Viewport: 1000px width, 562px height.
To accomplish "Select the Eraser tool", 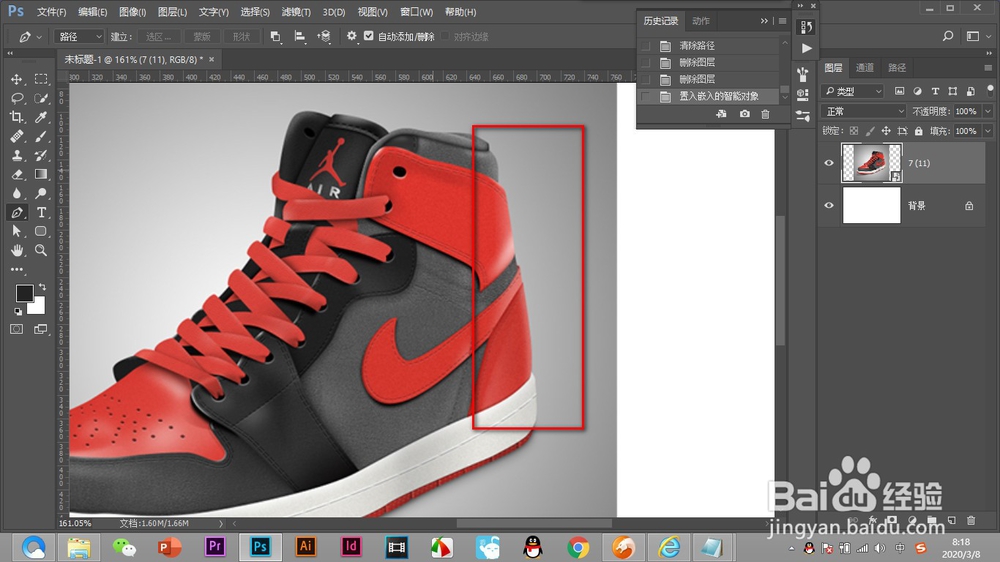I will pyautogui.click(x=17, y=174).
